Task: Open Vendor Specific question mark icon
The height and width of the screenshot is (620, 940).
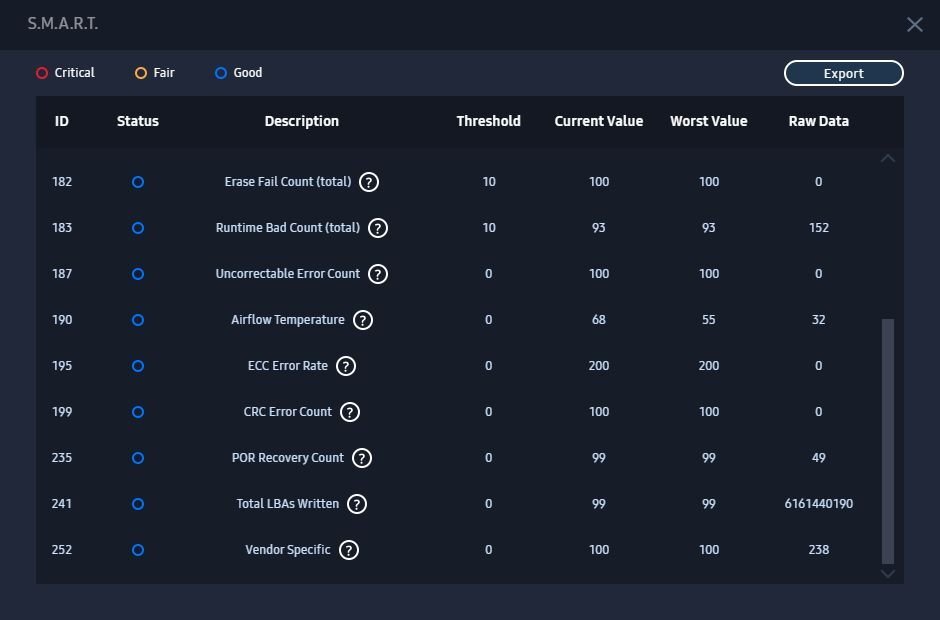Action: 348,550
